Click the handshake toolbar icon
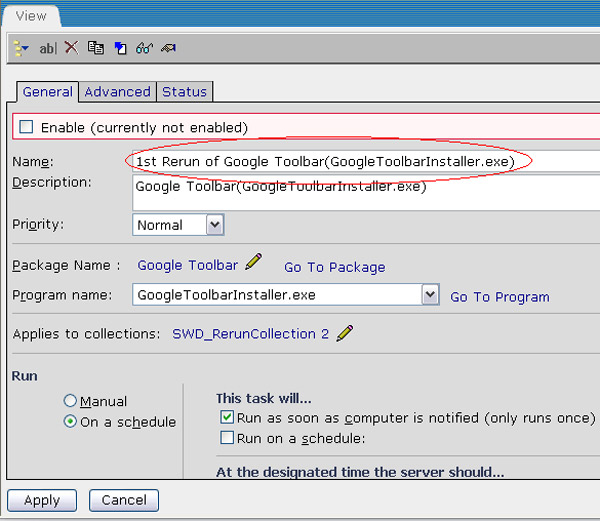Viewport: 600px width, 521px height. pos(168,48)
